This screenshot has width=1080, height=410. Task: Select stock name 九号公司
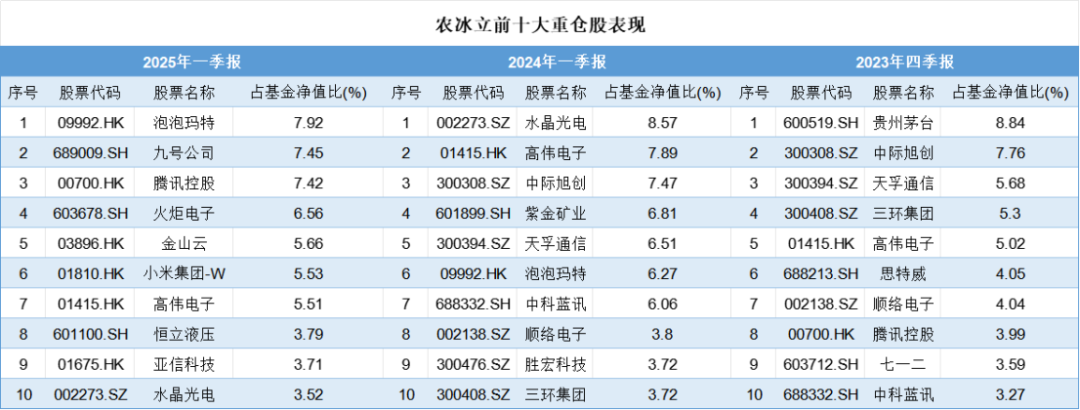tap(184, 154)
